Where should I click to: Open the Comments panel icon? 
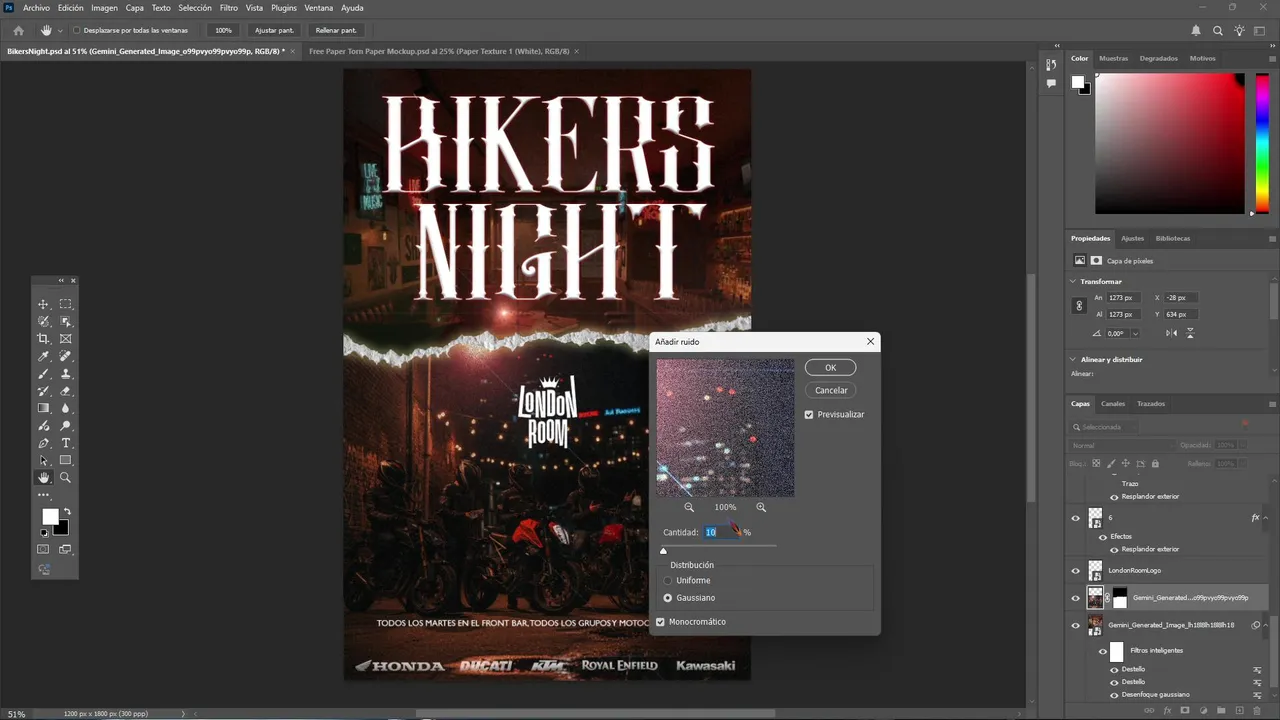1051,84
